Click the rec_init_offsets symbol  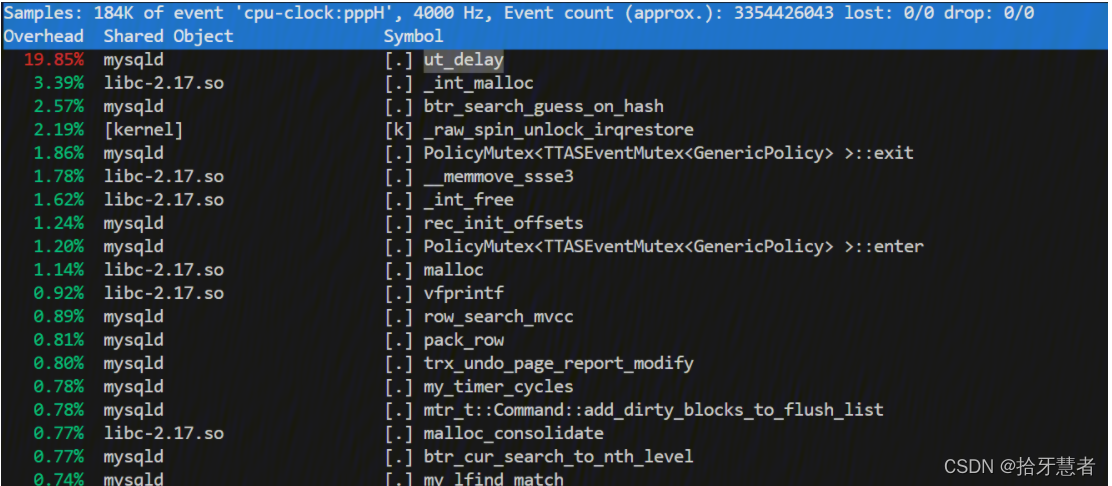pos(504,223)
